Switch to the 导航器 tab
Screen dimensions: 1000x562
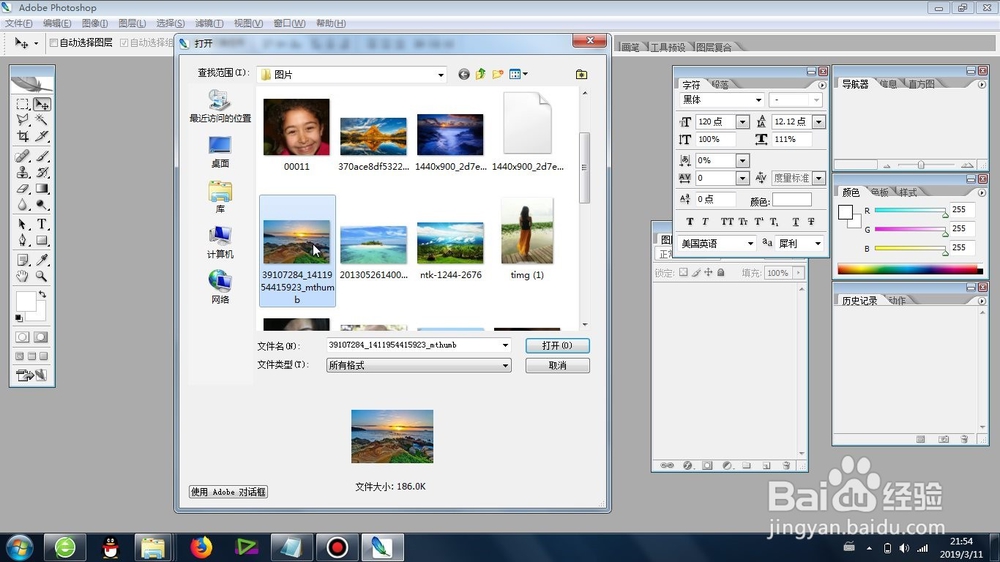[855, 84]
